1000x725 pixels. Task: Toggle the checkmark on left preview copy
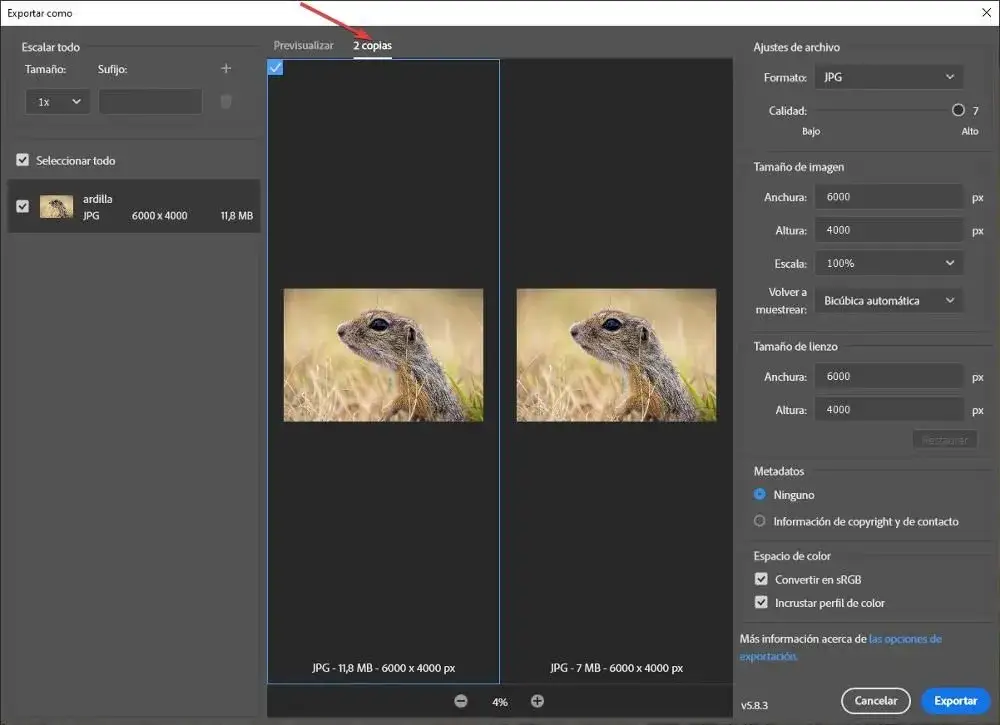pyautogui.click(x=276, y=67)
